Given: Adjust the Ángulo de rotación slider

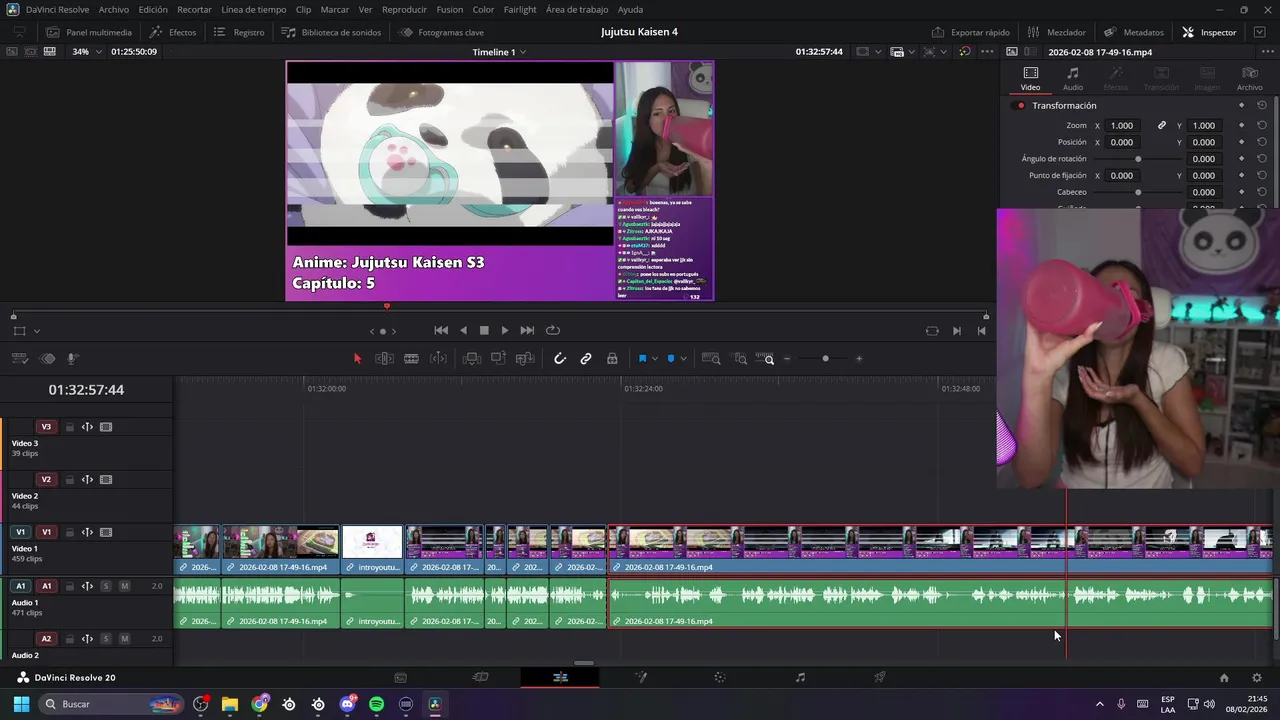Looking at the screenshot, I should 1138,159.
